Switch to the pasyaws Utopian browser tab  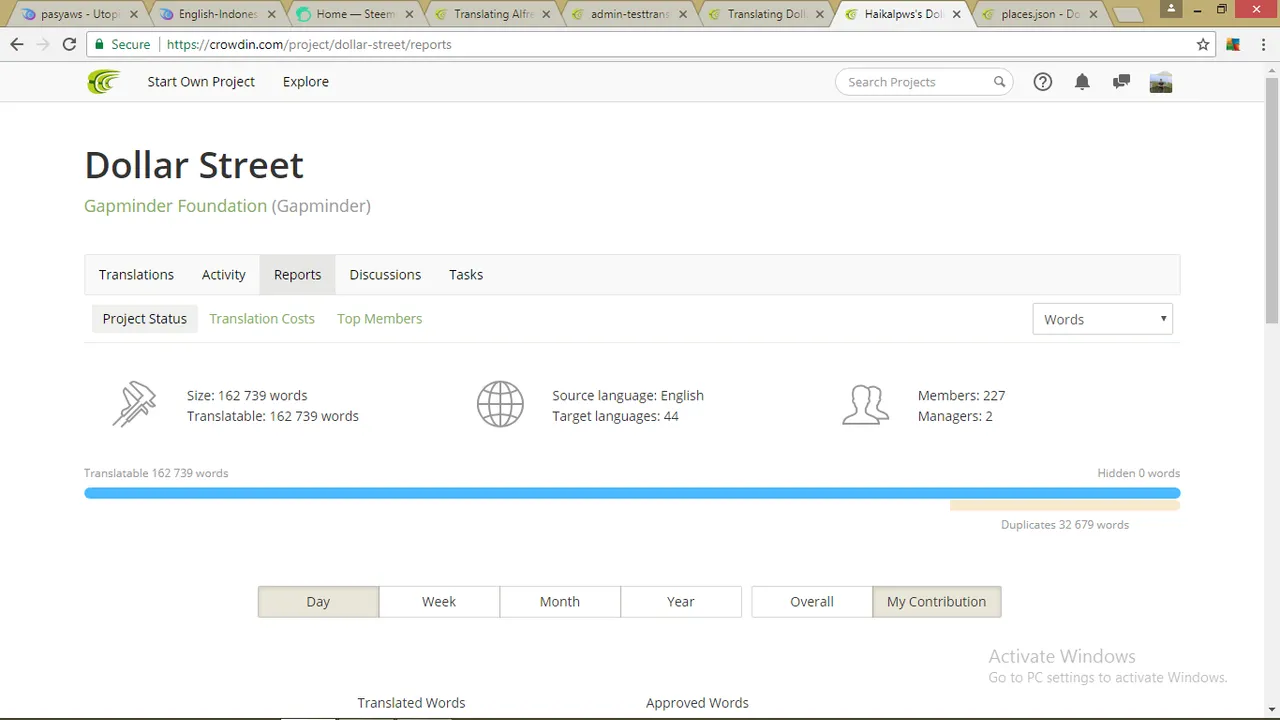[78, 15]
